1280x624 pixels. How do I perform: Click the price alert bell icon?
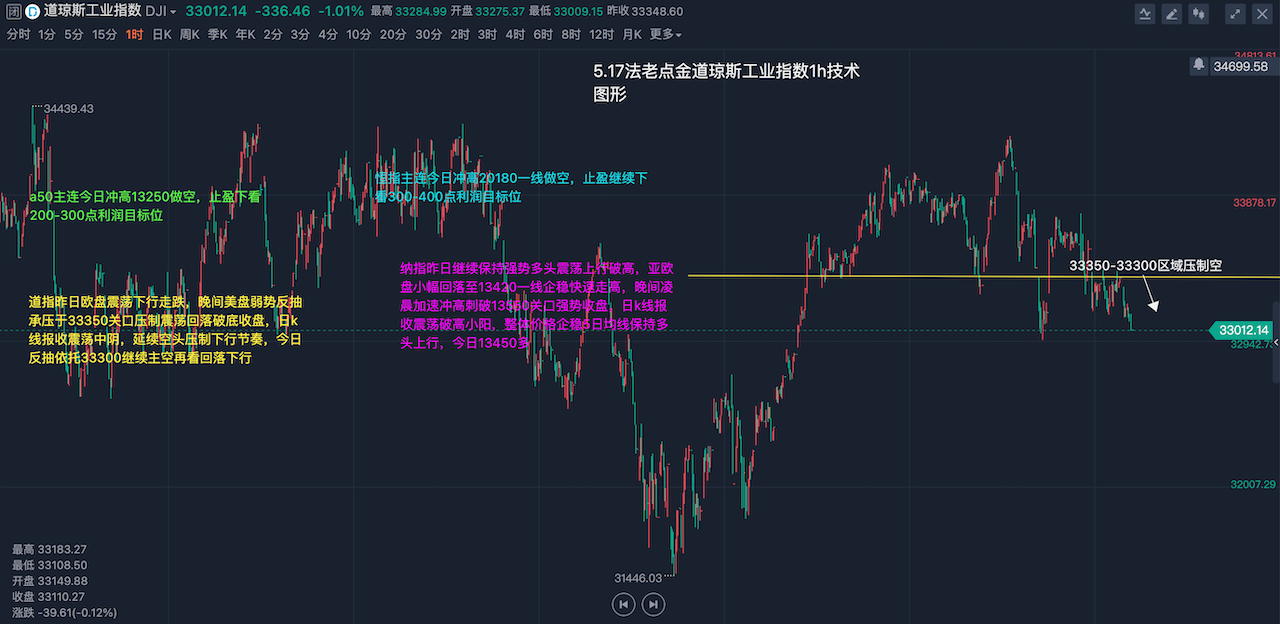pyautogui.click(x=1198, y=65)
